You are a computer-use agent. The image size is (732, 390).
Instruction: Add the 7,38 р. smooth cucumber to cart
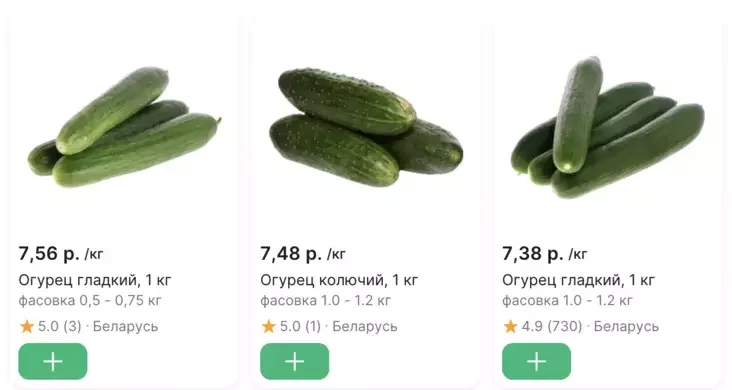536,361
